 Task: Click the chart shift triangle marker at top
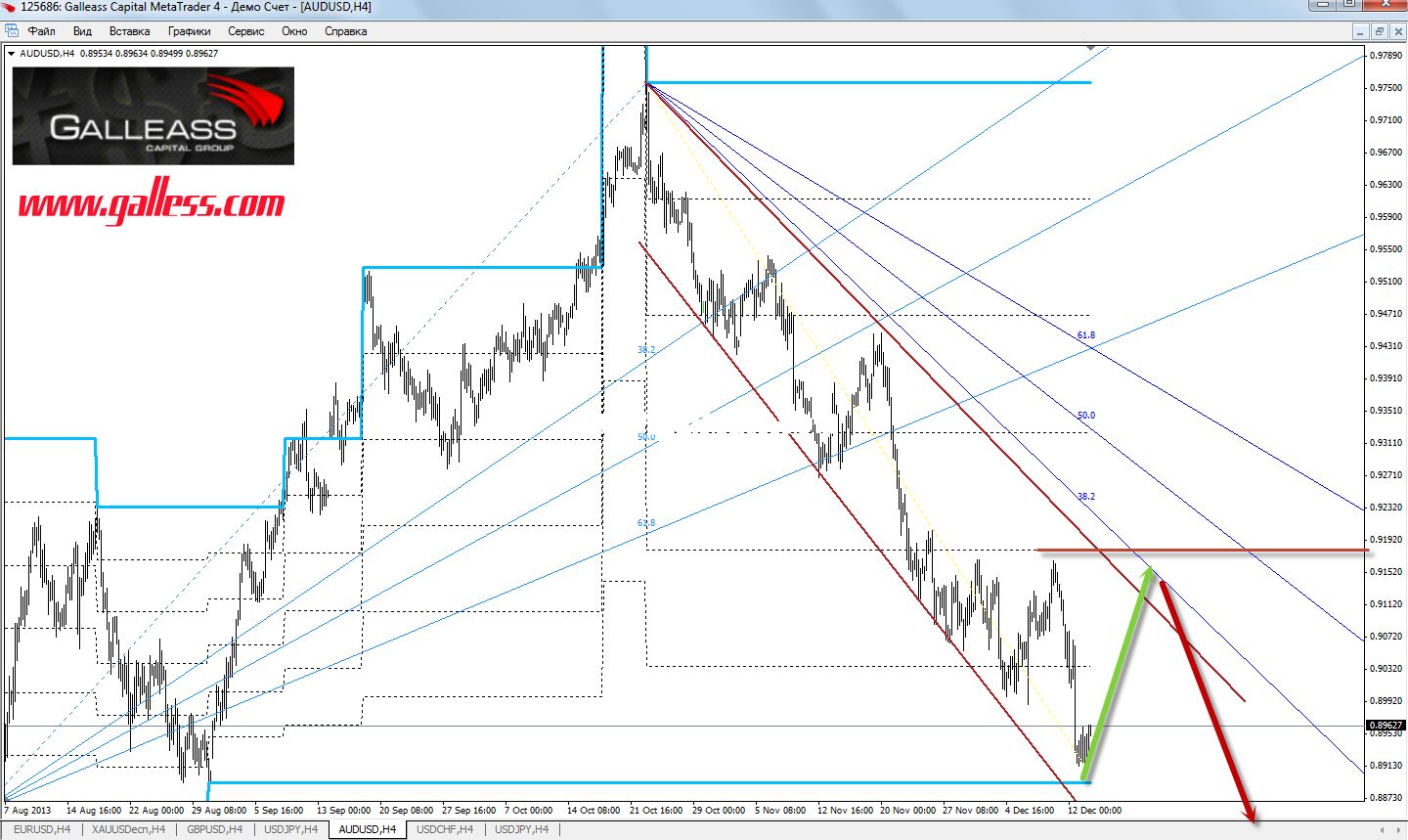tap(1091, 46)
